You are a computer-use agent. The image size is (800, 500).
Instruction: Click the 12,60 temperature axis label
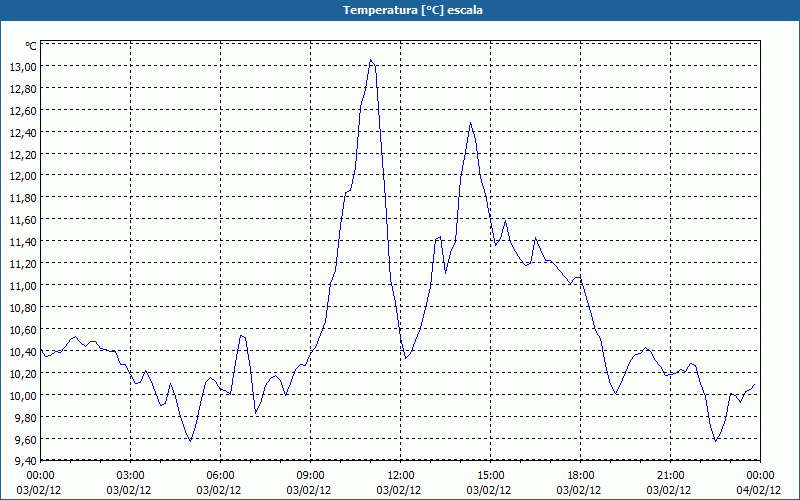tap(22, 111)
